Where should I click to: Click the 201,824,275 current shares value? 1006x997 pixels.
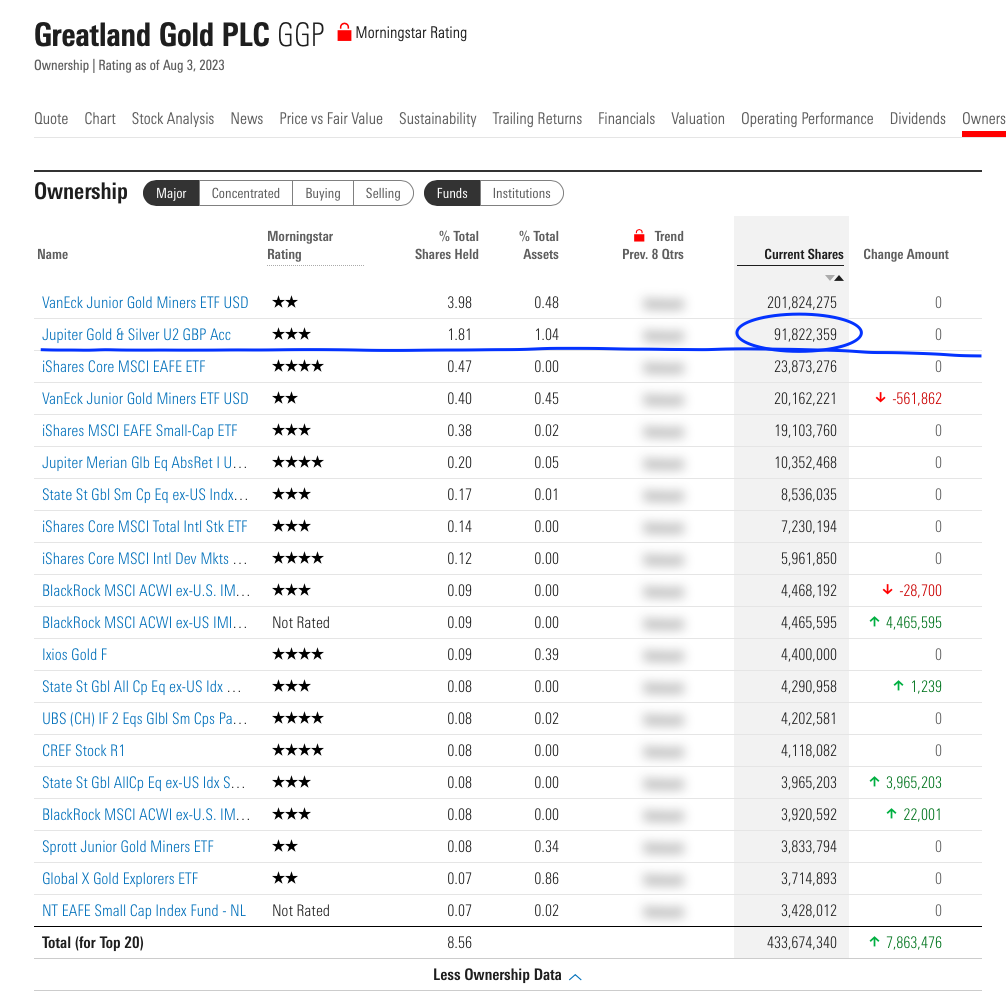tap(802, 302)
